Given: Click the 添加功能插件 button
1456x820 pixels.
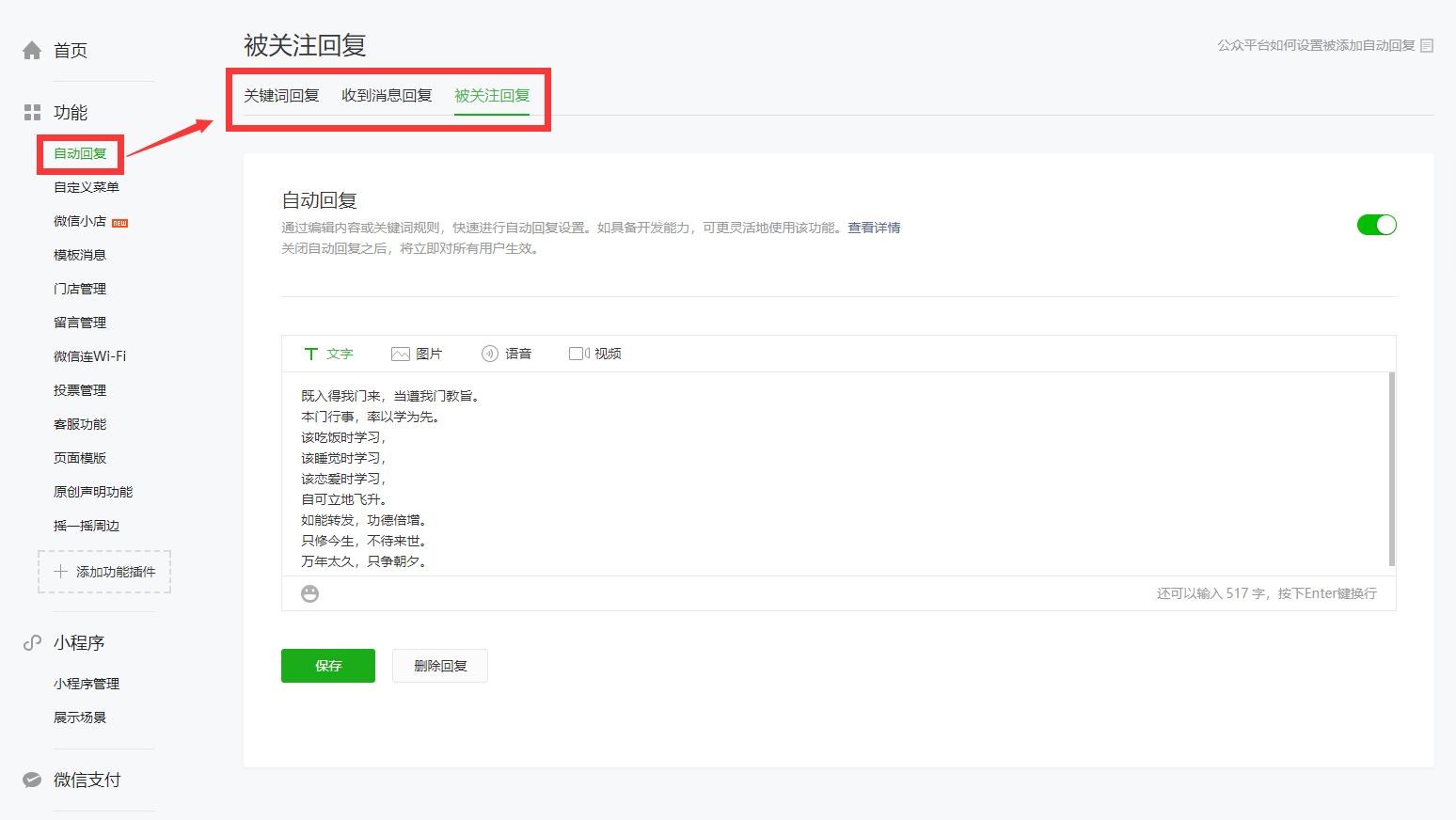Looking at the screenshot, I should [x=104, y=572].
